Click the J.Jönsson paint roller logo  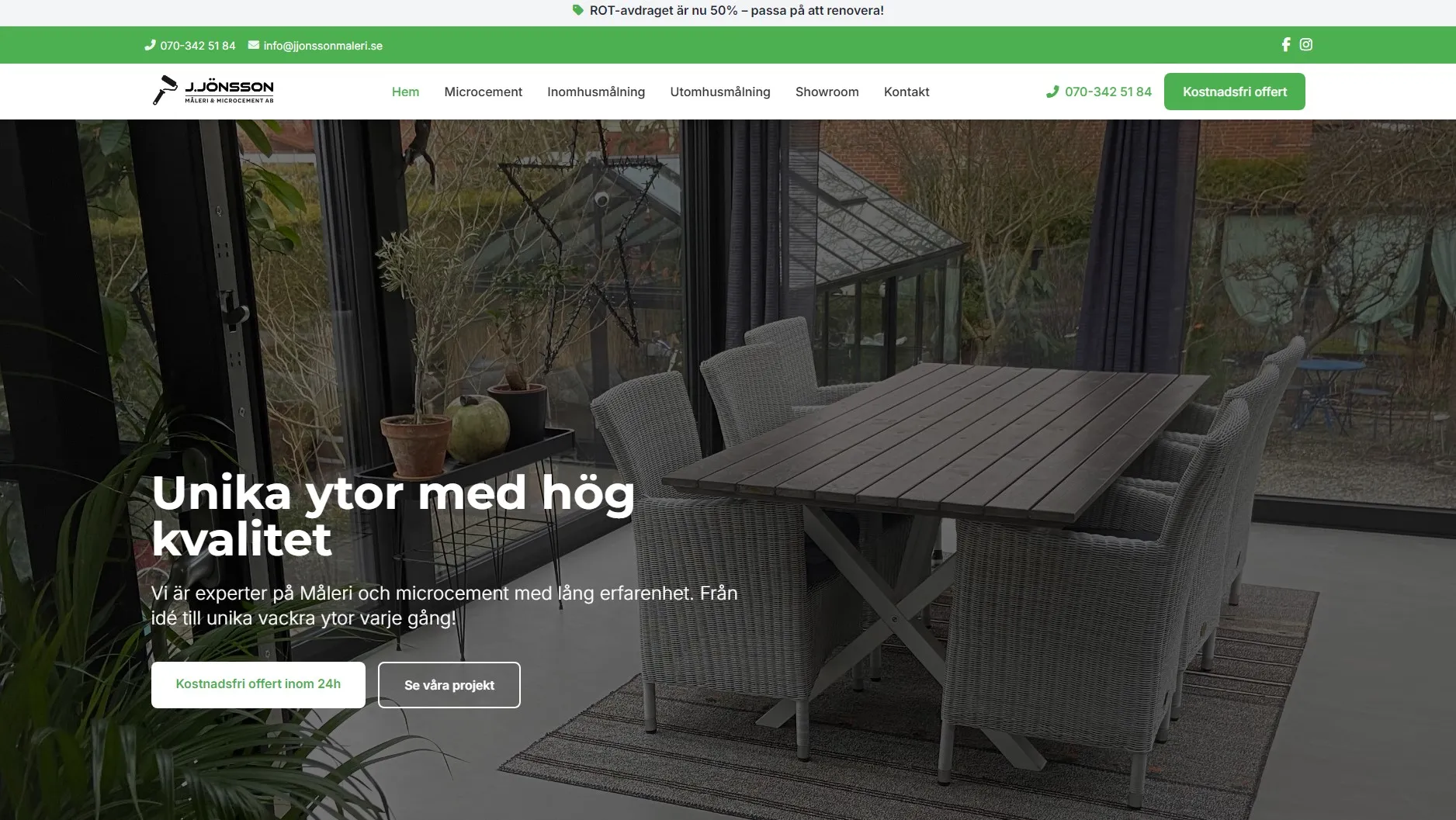213,91
